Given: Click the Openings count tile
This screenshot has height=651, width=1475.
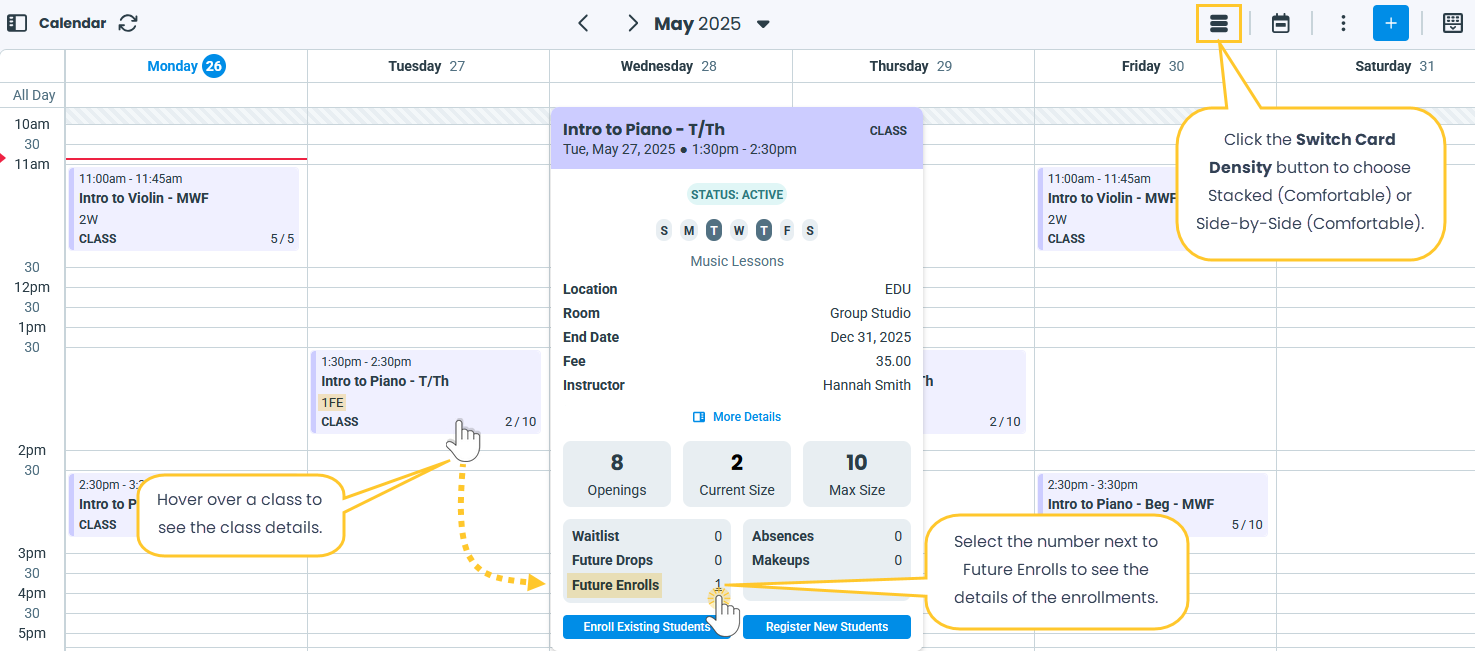Looking at the screenshot, I should click(x=617, y=473).
